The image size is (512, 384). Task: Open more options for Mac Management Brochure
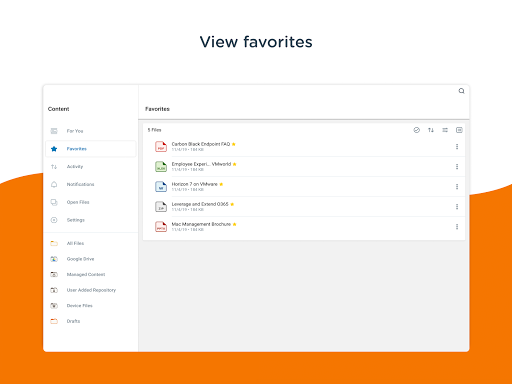coord(457,227)
